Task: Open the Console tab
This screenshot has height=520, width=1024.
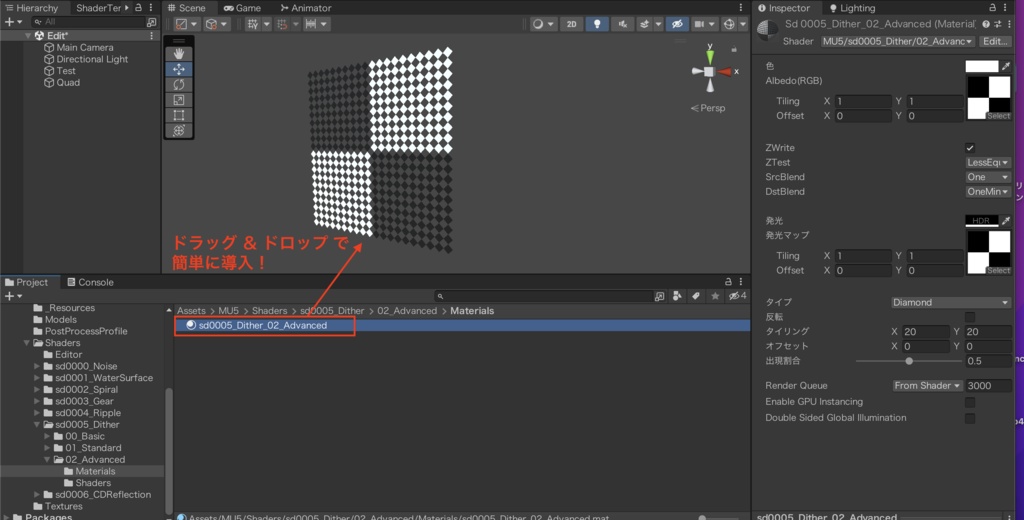Action: [90, 282]
